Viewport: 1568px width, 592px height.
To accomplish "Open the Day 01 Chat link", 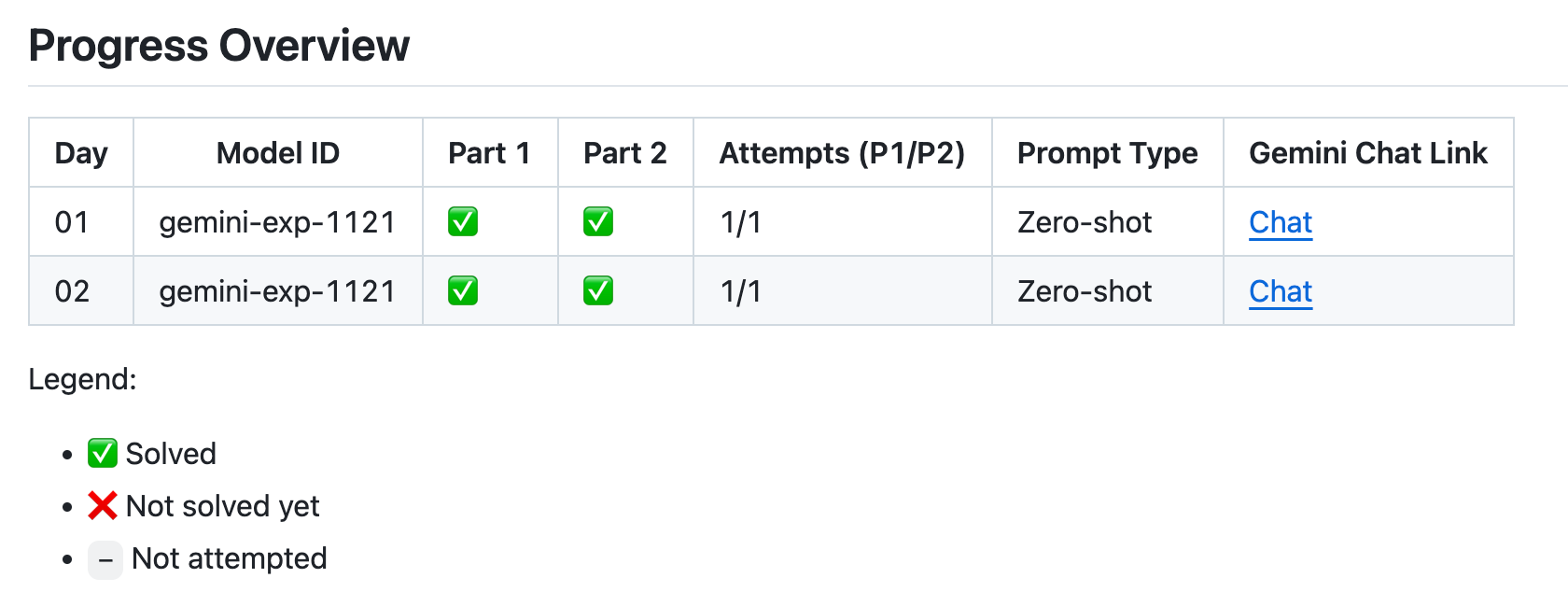I will (1281, 222).
